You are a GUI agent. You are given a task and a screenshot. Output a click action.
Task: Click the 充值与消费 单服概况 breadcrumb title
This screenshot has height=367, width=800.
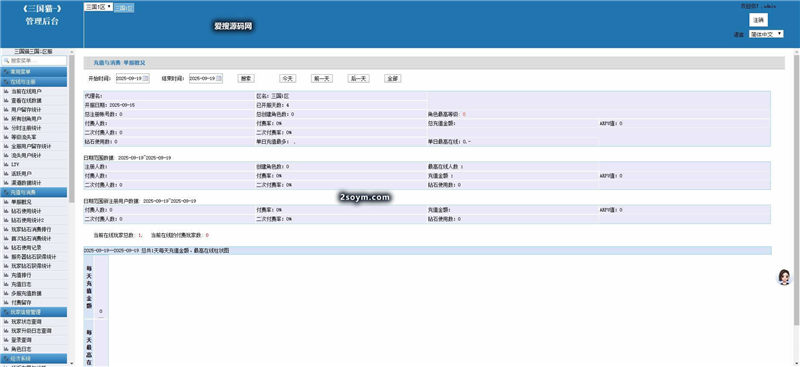click(119, 63)
